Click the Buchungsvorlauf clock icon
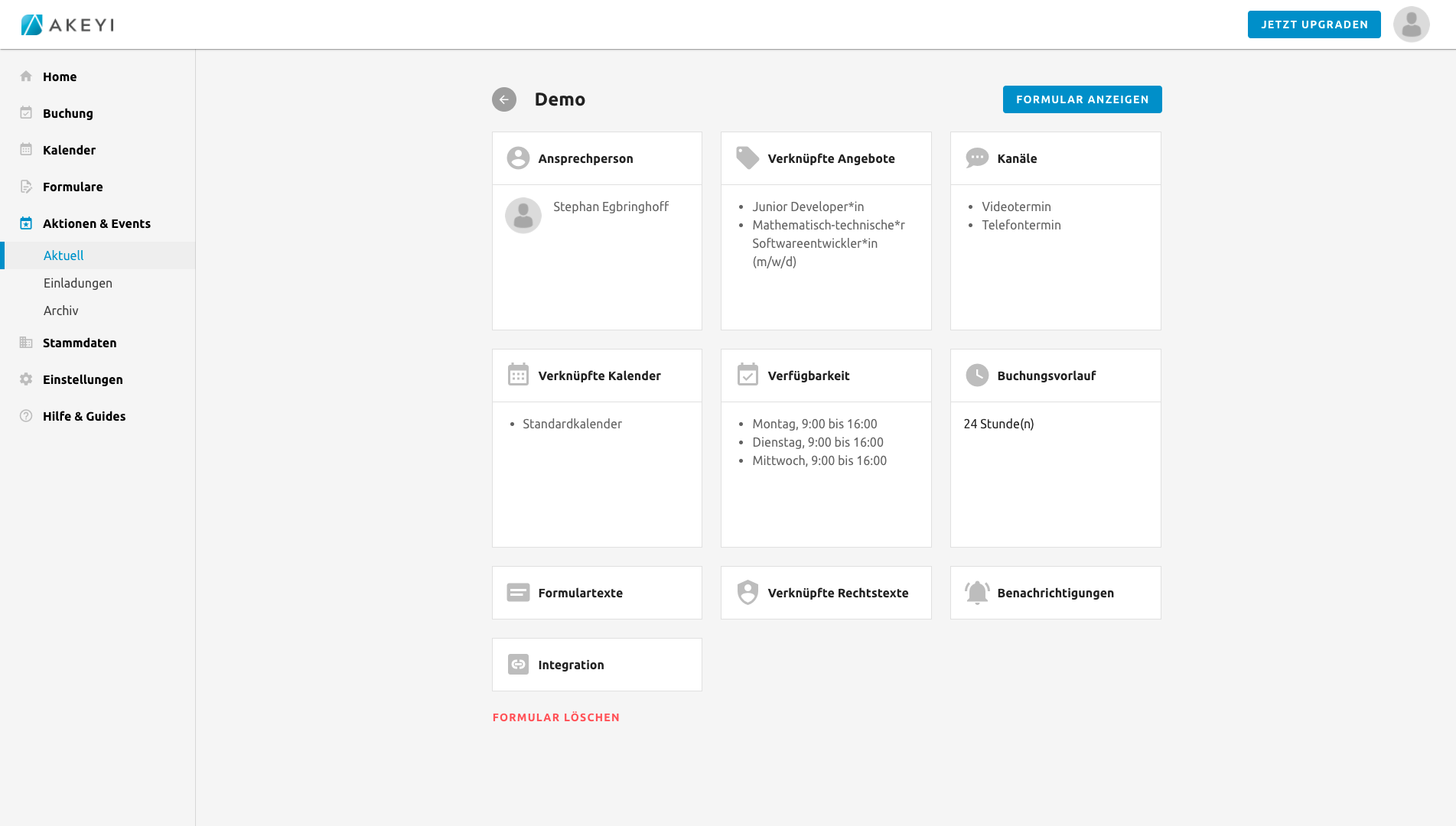1456x826 pixels. (x=977, y=376)
